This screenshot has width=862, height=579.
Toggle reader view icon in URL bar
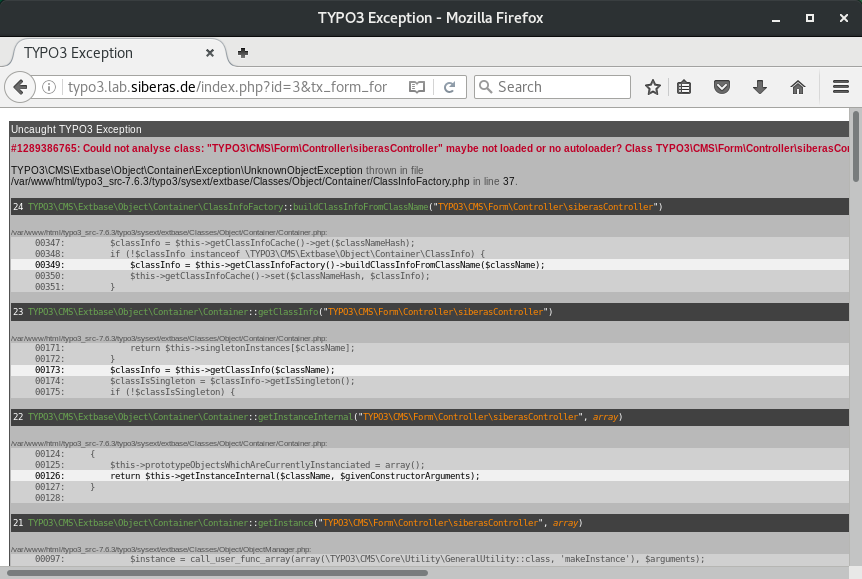pos(417,87)
